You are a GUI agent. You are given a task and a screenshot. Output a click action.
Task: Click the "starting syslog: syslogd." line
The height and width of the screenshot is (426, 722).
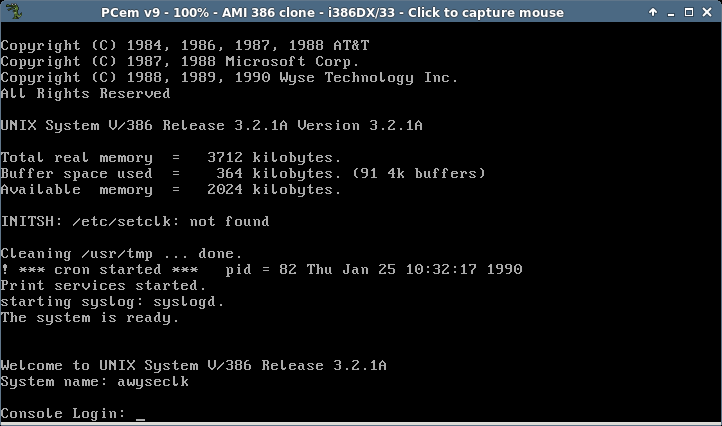pyautogui.click(x=112, y=302)
